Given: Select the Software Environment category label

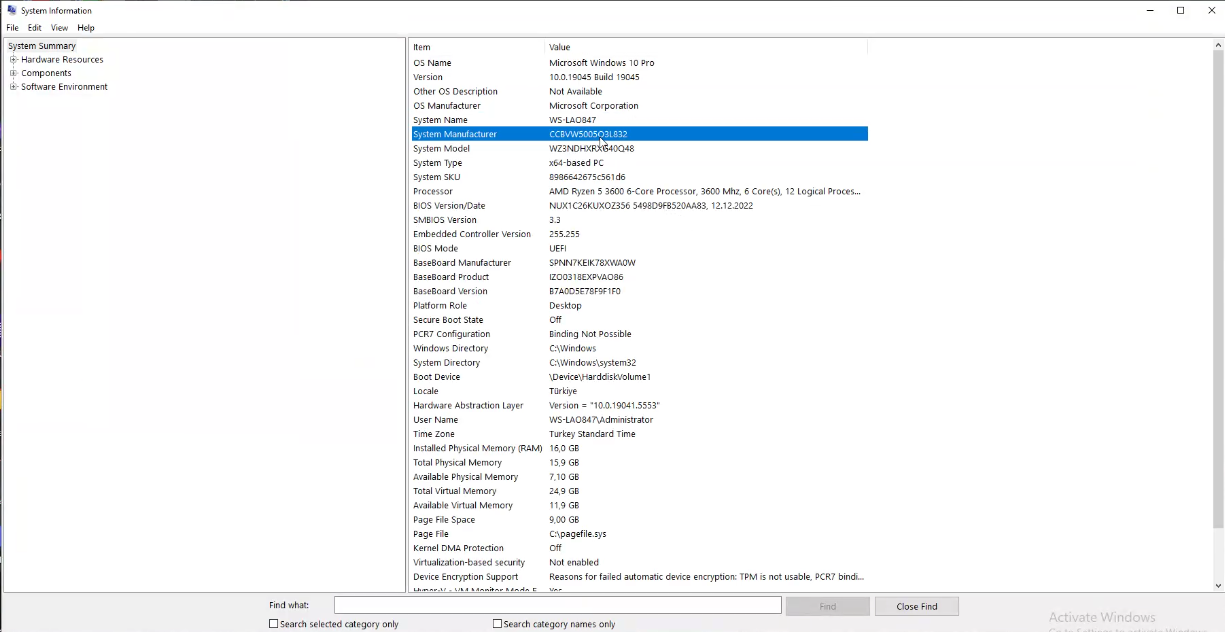Looking at the screenshot, I should coord(64,87).
